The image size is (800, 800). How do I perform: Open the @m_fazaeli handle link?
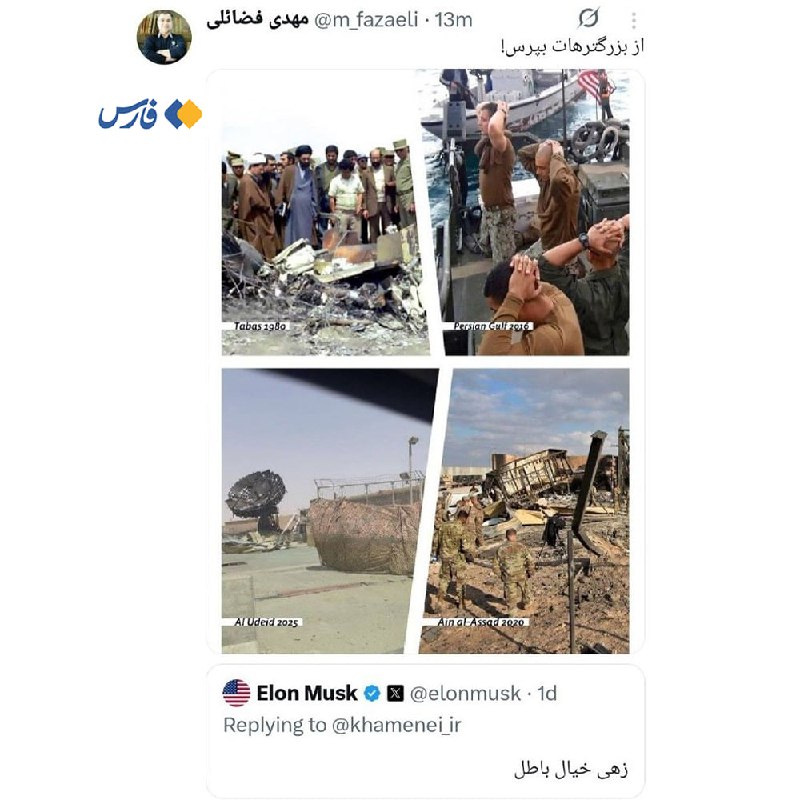[366, 20]
